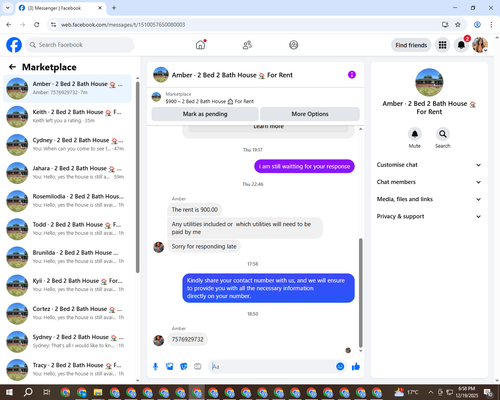Click the Mark as pending button
Image resolution: width=500 pixels, height=400 pixels.
click(205, 114)
